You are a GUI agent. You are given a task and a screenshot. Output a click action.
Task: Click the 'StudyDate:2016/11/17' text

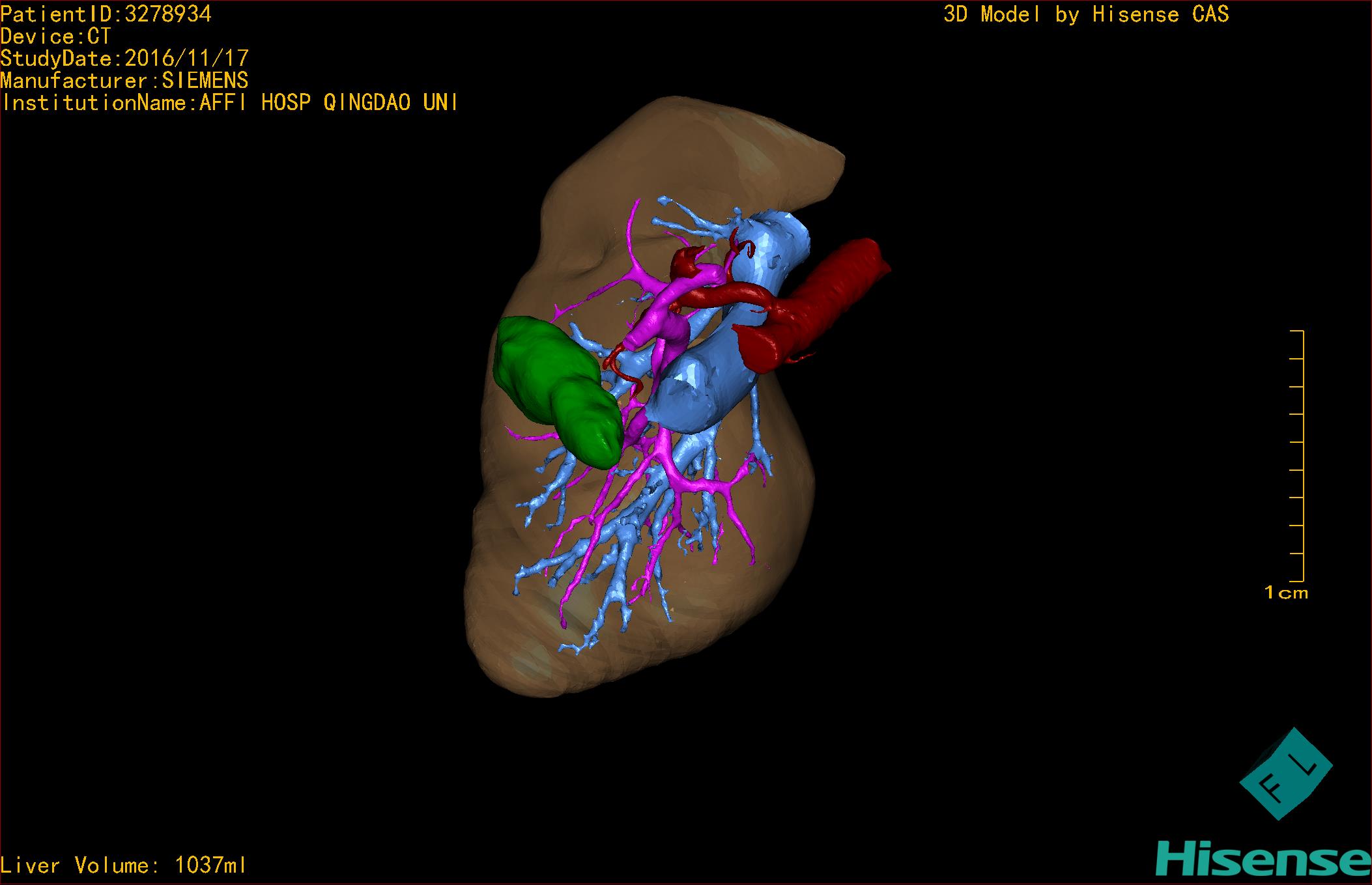point(124,59)
